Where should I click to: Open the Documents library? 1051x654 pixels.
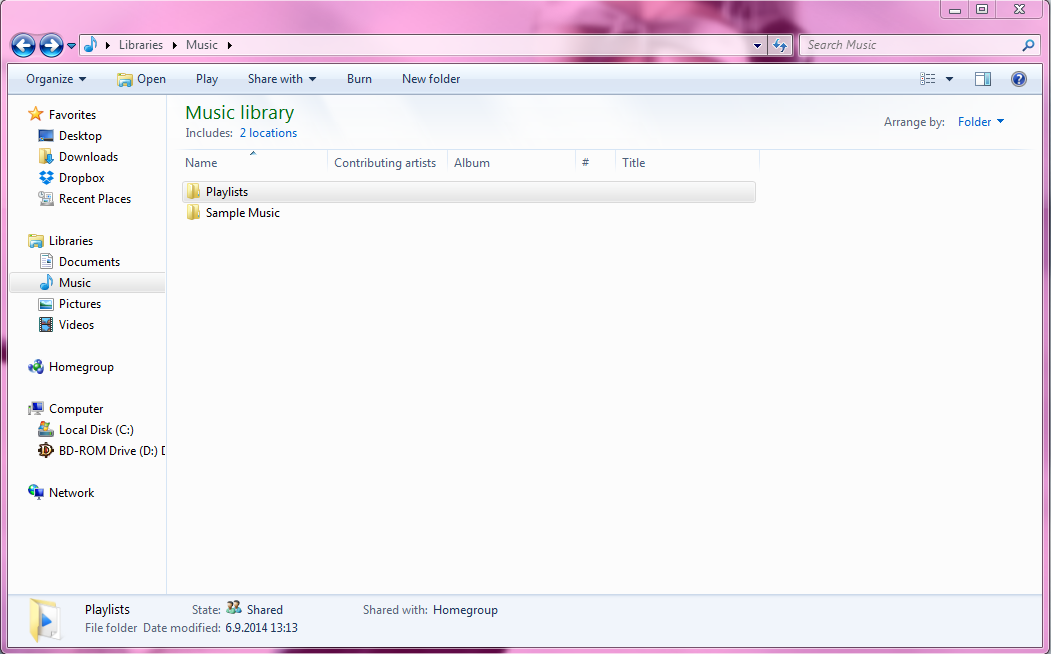click(x=89, y=261)
